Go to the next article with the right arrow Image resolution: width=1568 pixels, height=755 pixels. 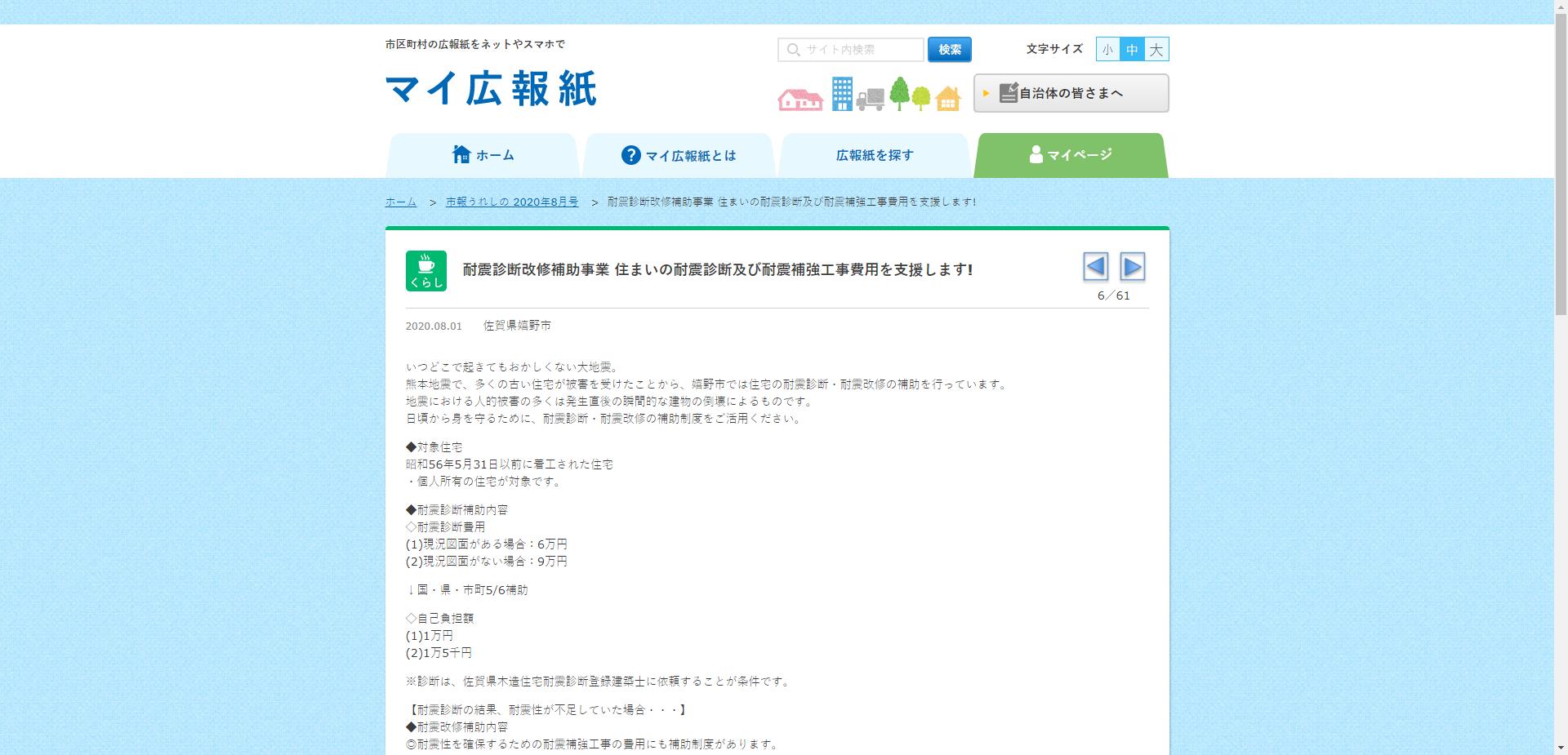click(x=1134, y=267)
